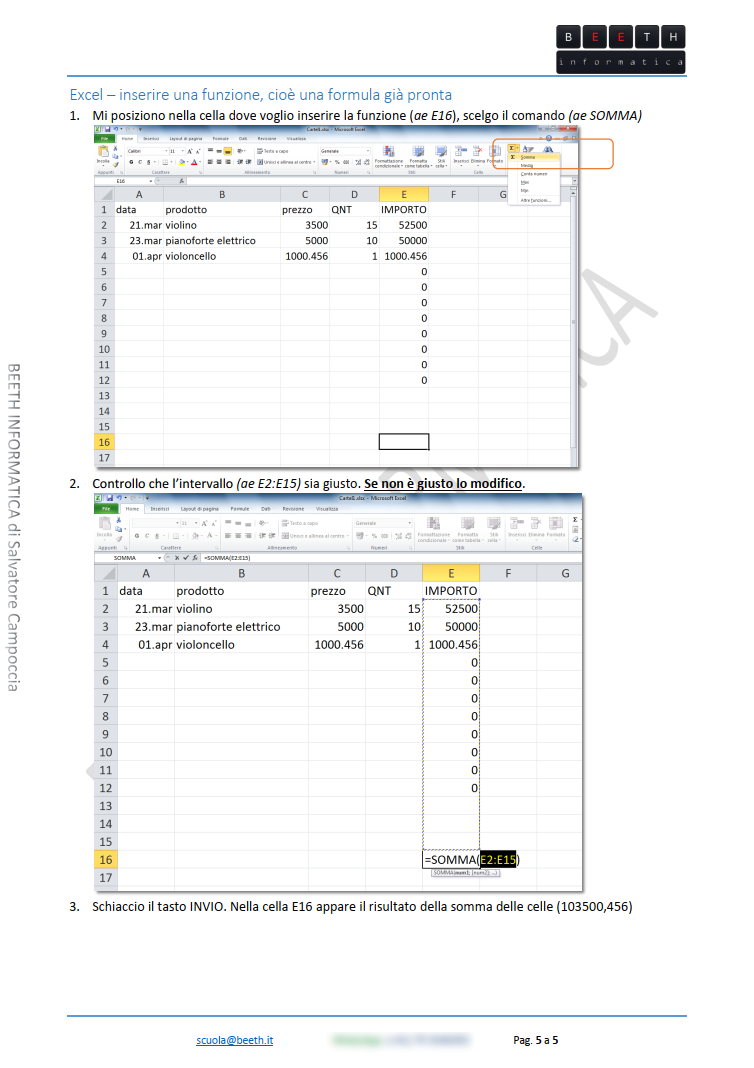Click cell 1000.456 in column C of upper sheet
The height and width of the screenshot is (1068, 754).
(305, 256)
